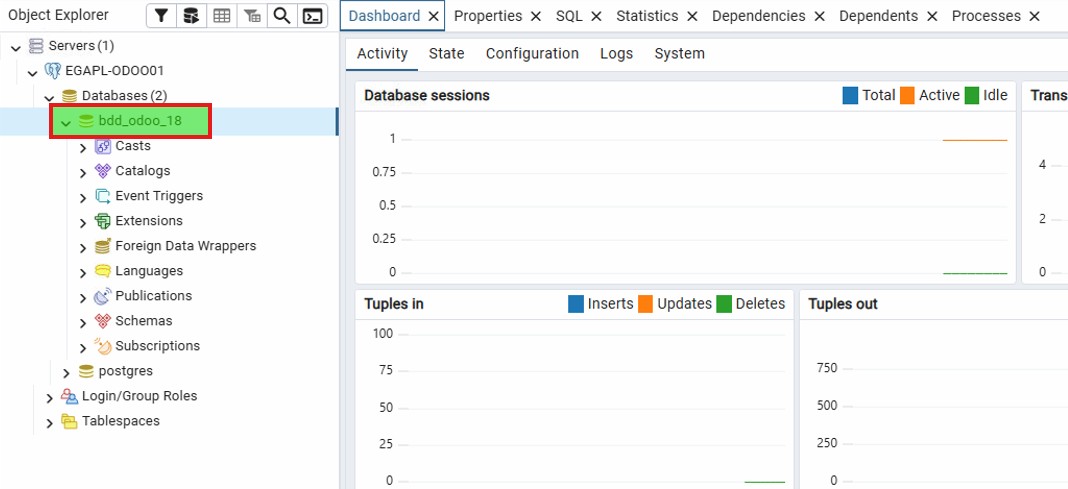
Task: Click the orange Active legend swatch
Action: (907, 96)
